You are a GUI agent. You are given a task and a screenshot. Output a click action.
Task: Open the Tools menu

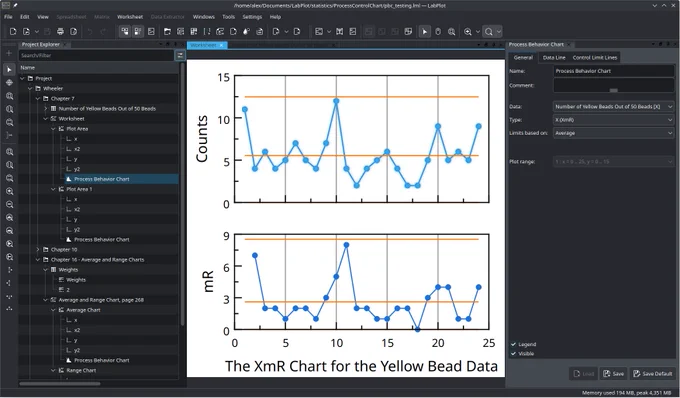[x=229, y=17]
